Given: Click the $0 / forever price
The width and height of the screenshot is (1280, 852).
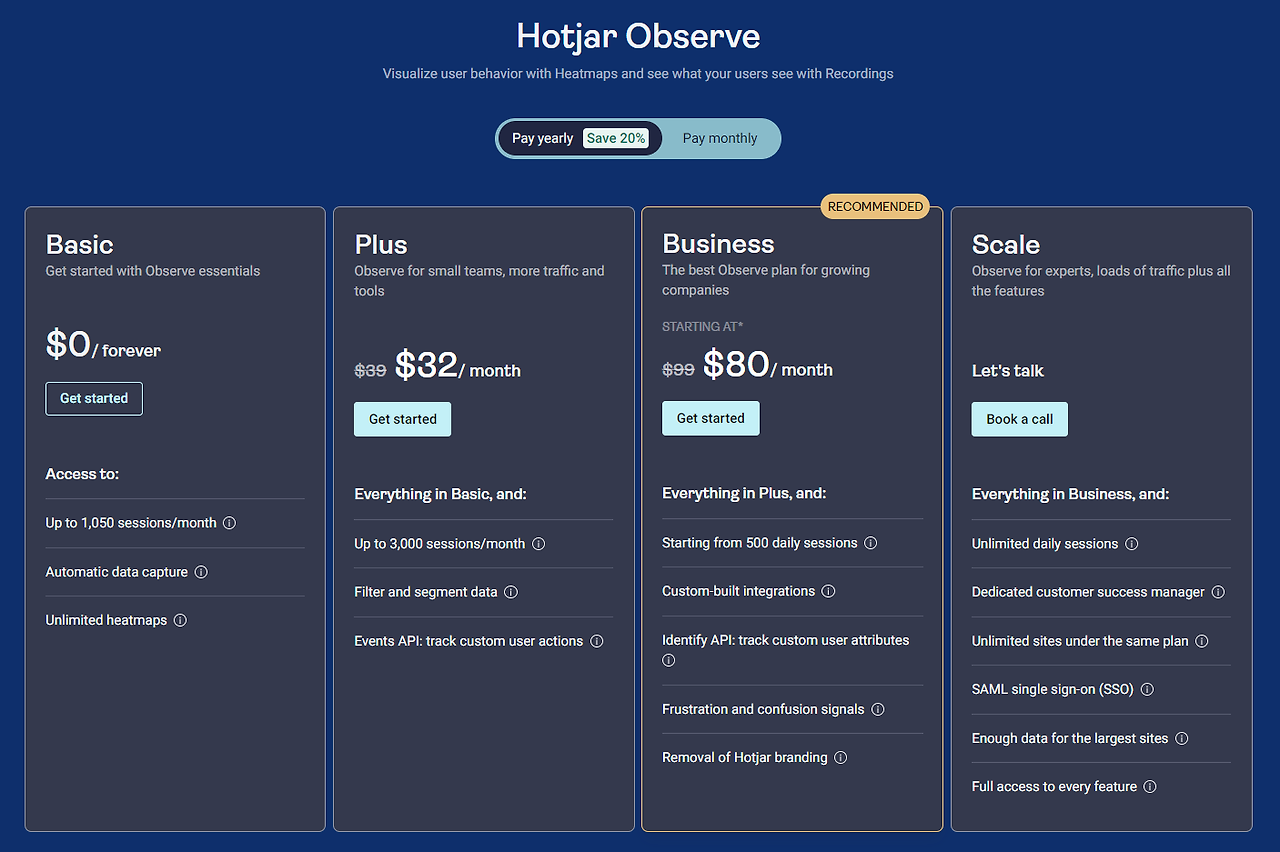Looking at the screenshot, I should click(103, 344).
